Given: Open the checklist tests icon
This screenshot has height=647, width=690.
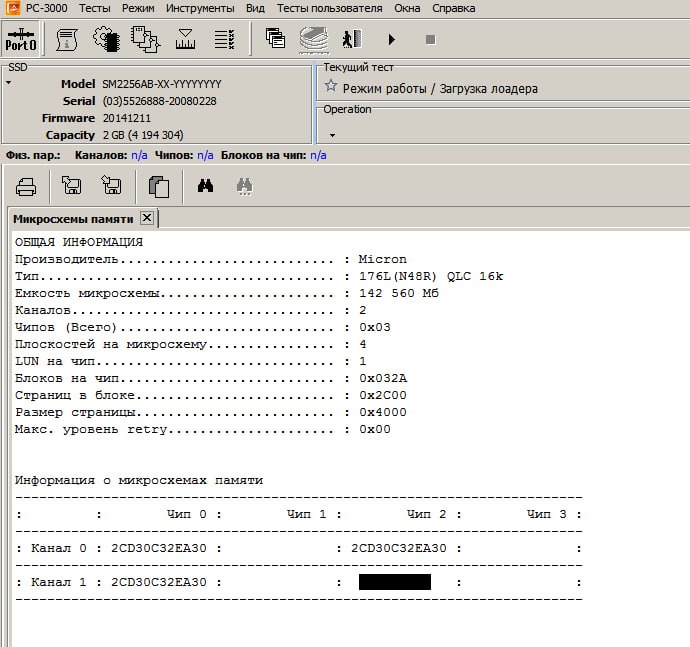Looking at the screenshot, I should pos(225,40).
